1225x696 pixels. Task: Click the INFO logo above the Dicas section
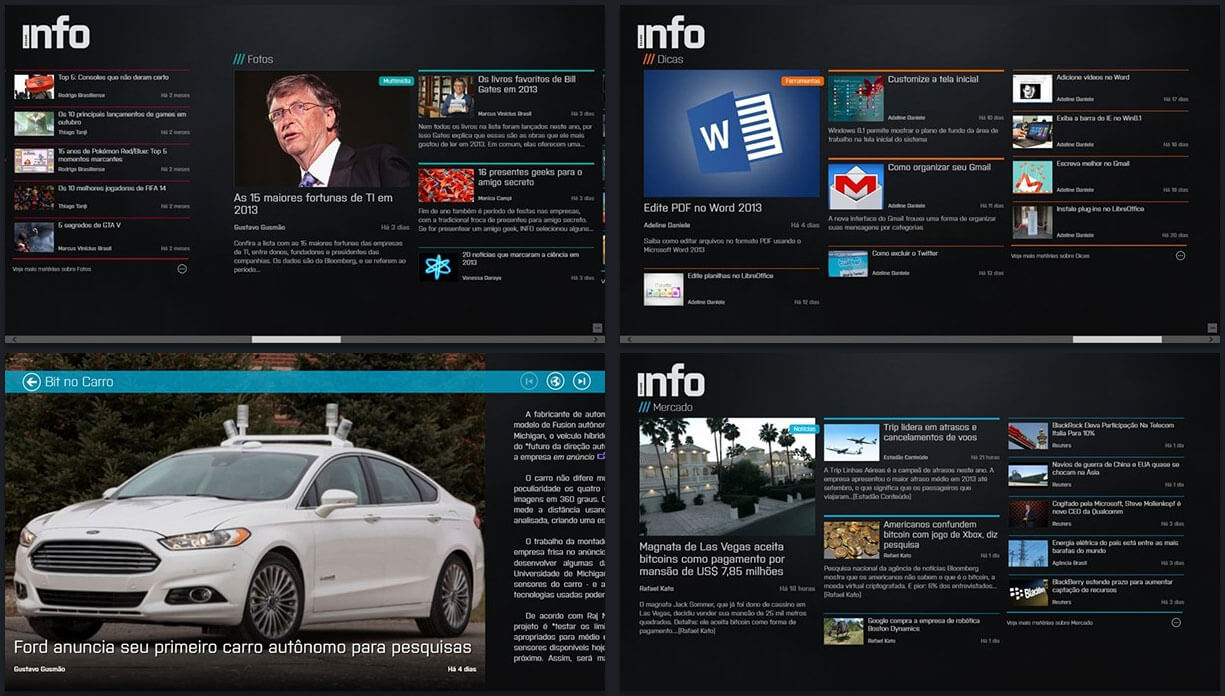pyautogui.click(x=671, y=33)
